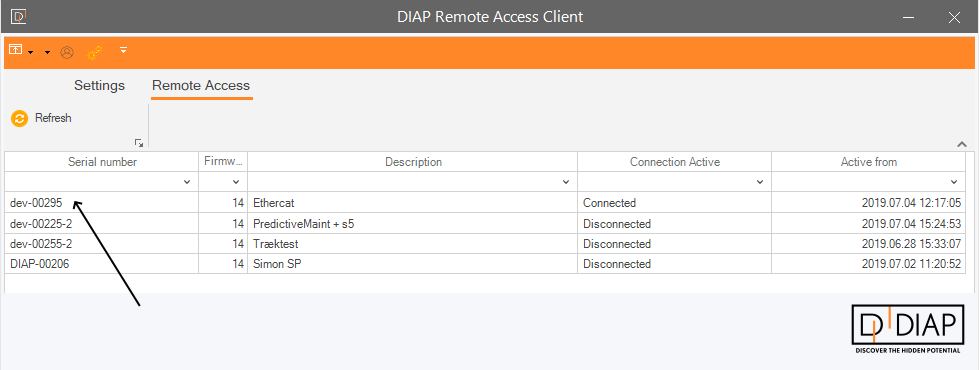The width and height of the screenshot is (979, 370).
Task: Open the Firmware filter dropdown
Action: (235, 182)
